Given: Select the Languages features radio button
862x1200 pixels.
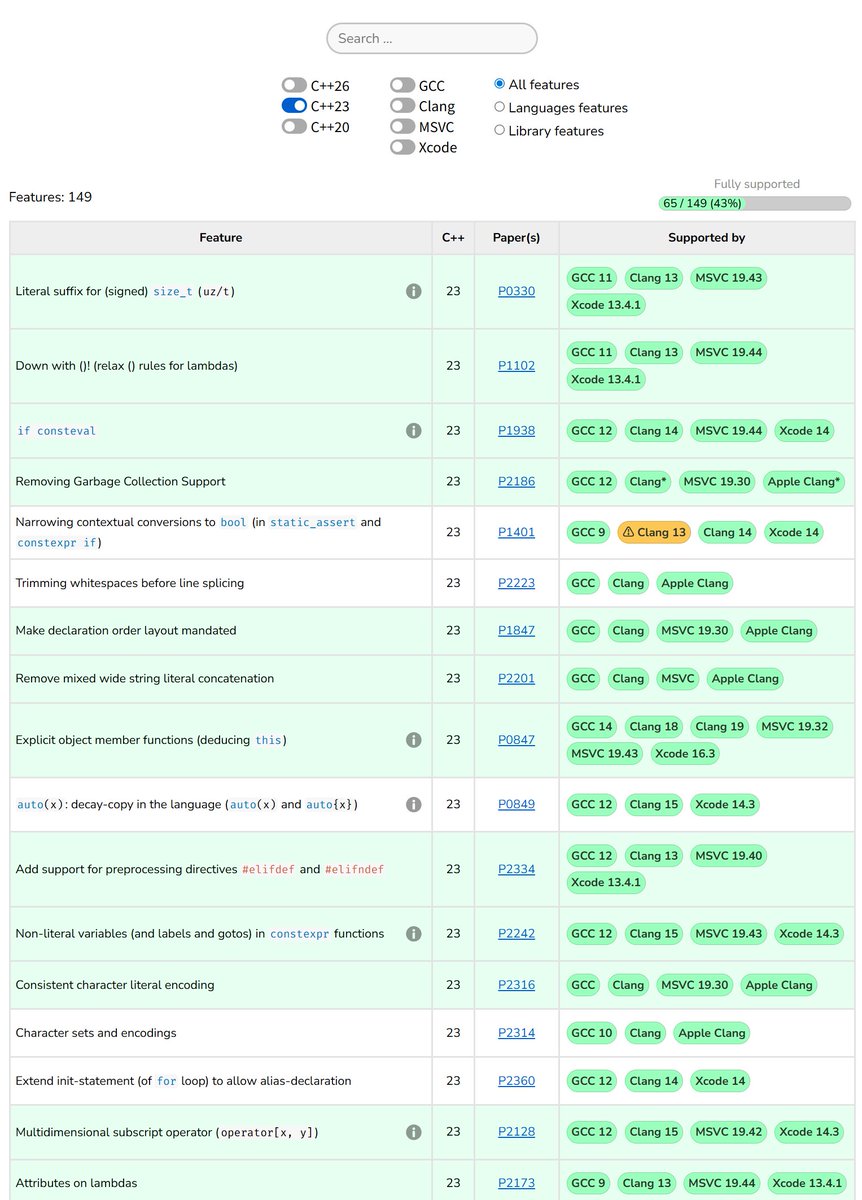Looking at the screenshot, I should (499, 107).
